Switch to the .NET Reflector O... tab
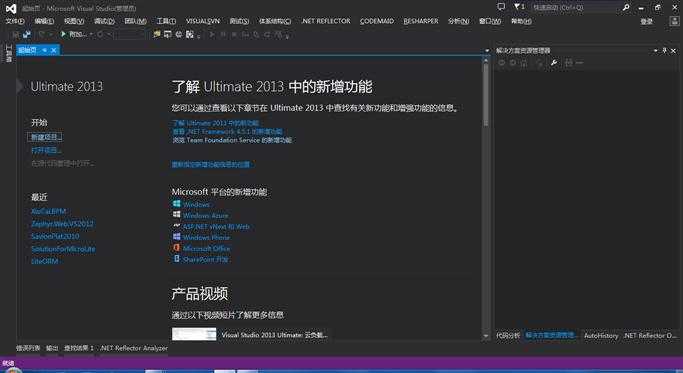The width and height of the screenshot is (683, 373). (x=650, y=336)
